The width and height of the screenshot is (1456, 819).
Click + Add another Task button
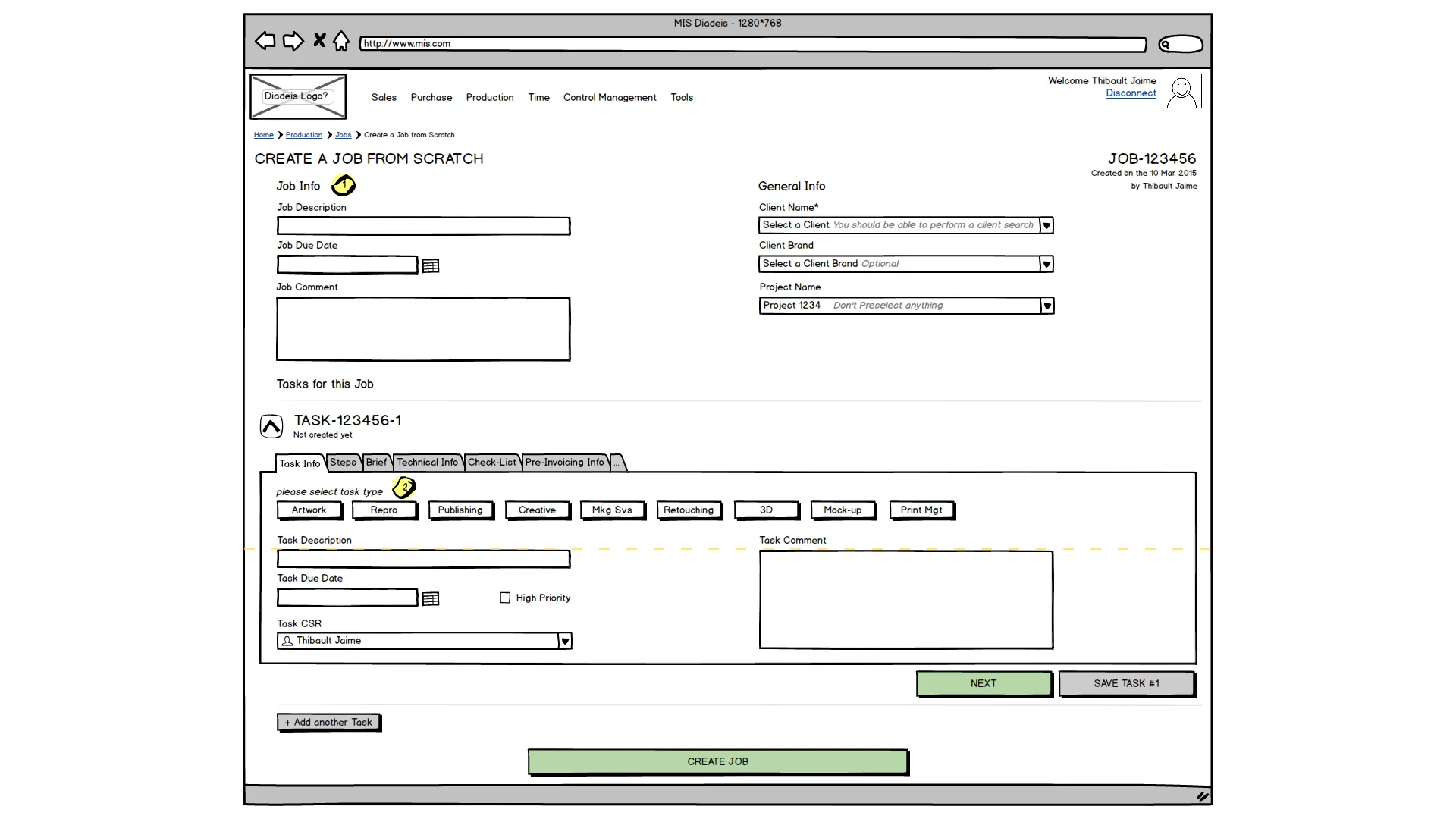coord(328,723)
